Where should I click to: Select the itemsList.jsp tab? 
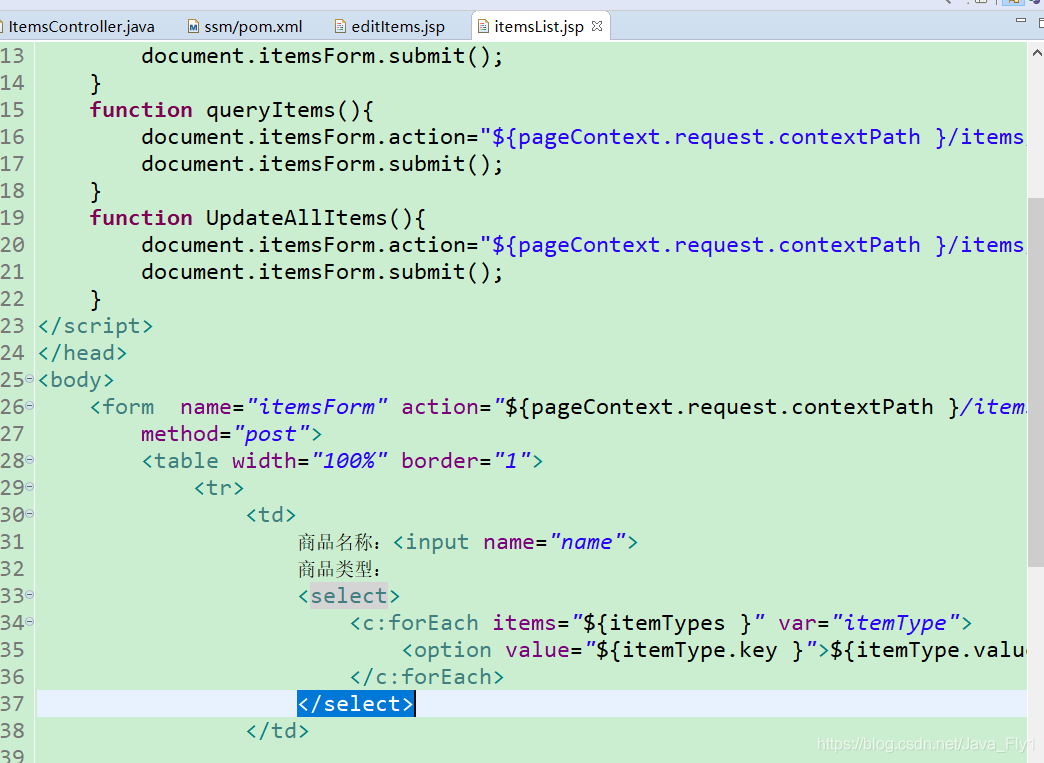pos(539,27)
